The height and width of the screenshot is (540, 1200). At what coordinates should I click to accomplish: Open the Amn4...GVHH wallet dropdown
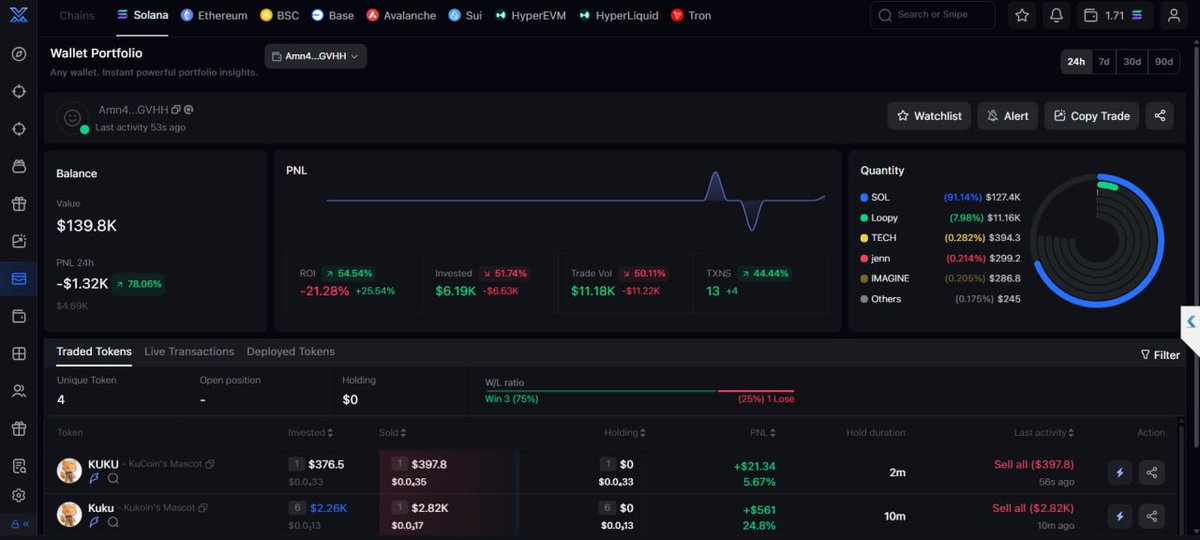point(316,57)
